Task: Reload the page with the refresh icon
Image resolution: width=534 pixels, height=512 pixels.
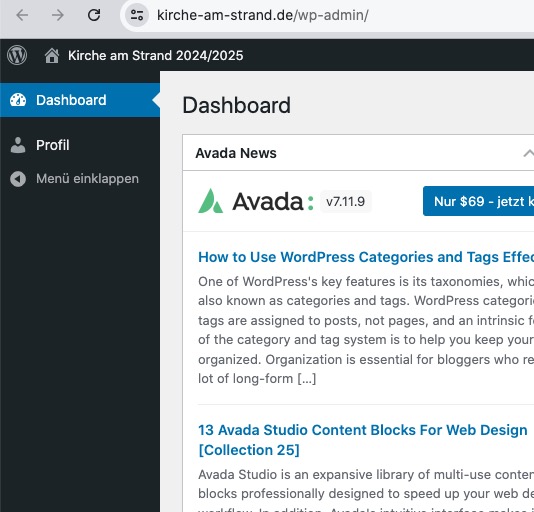Action: (x=94, y=15)
